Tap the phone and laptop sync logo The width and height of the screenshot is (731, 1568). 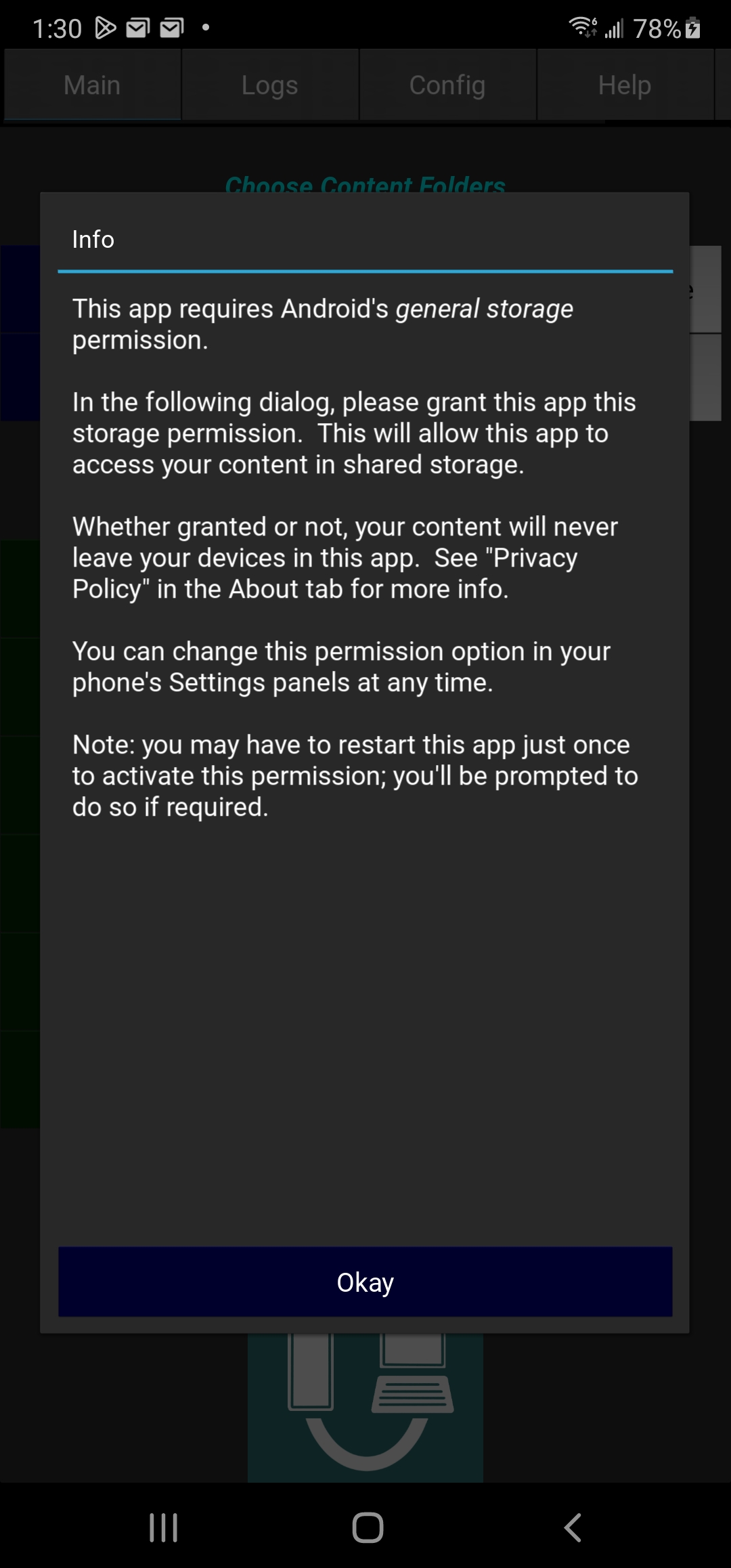pos(365,1405)
